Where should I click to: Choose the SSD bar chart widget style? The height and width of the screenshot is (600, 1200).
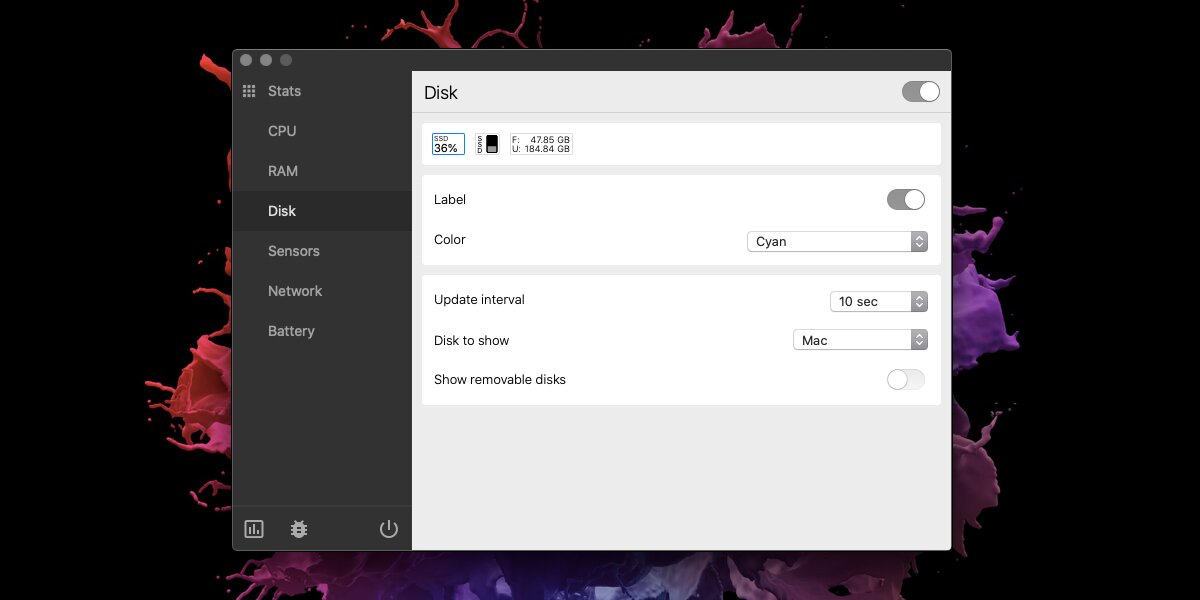click(488, 143)
